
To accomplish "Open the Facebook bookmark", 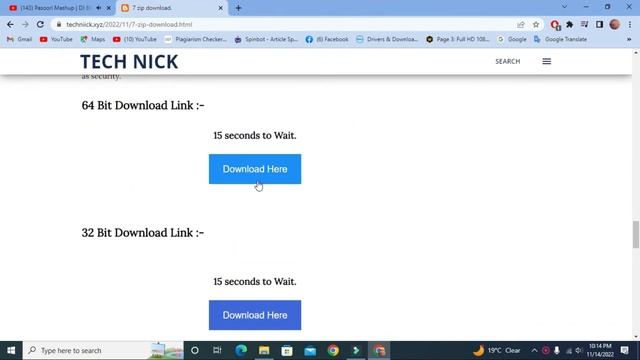I will (327, 39).
